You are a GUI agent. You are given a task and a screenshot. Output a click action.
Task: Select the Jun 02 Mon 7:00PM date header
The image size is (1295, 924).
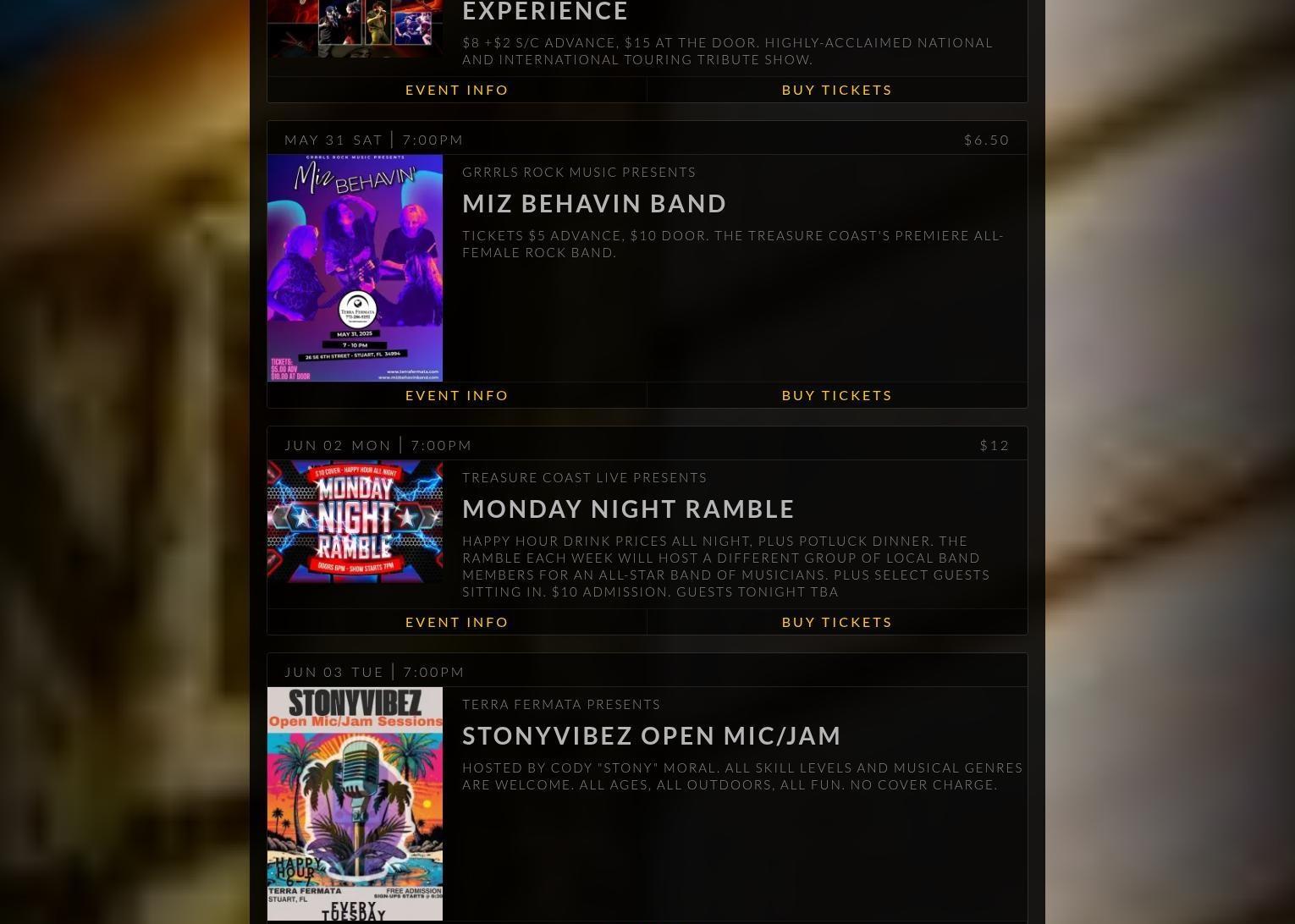tap(378, 445)
